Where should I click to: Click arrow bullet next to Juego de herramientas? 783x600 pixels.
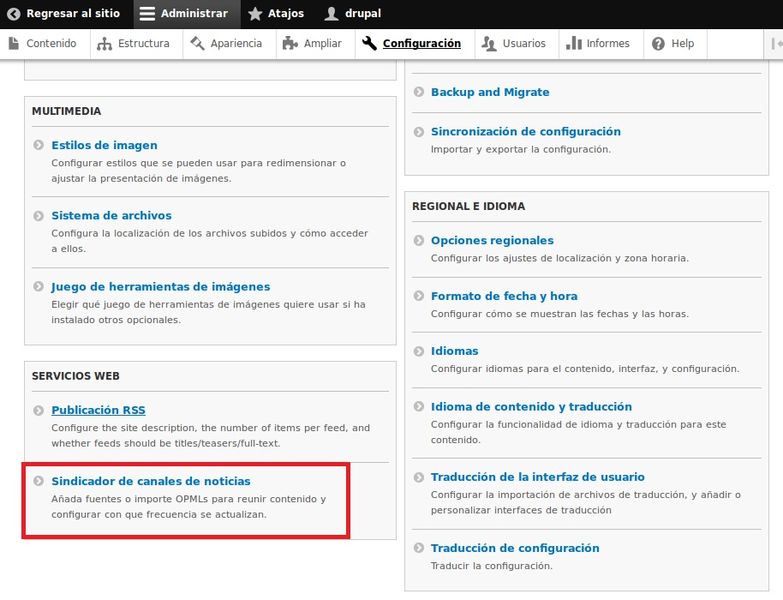pyautogui.click(x=38, y=287)
